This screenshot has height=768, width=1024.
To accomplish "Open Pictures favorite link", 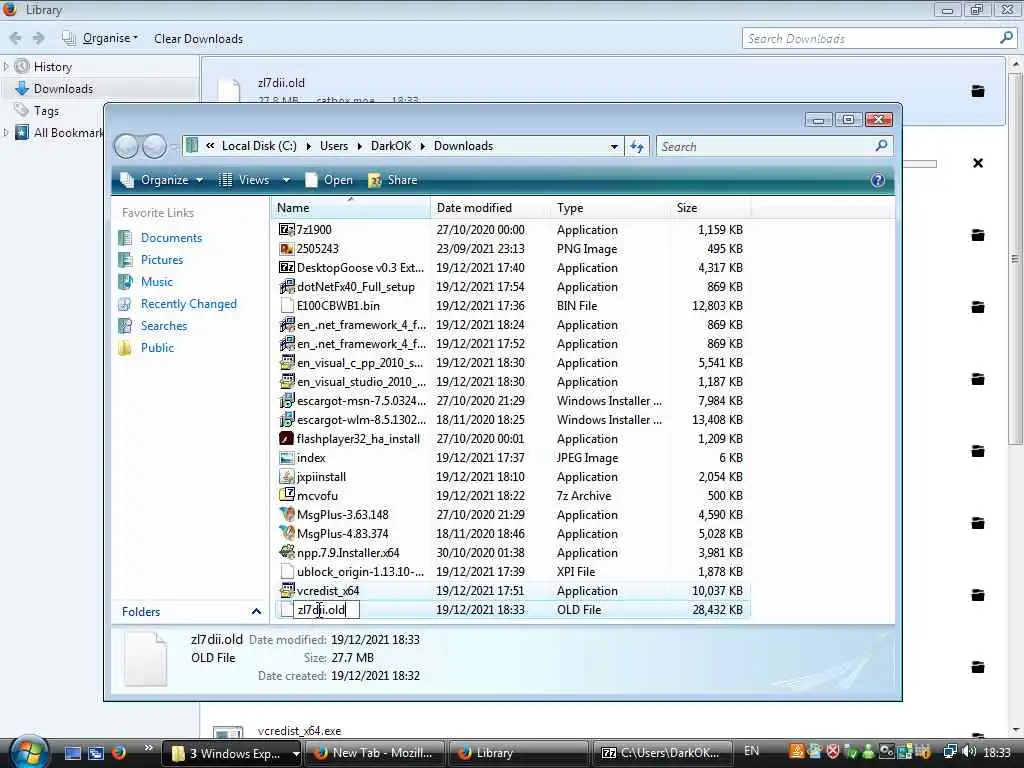I will (162, 260).
